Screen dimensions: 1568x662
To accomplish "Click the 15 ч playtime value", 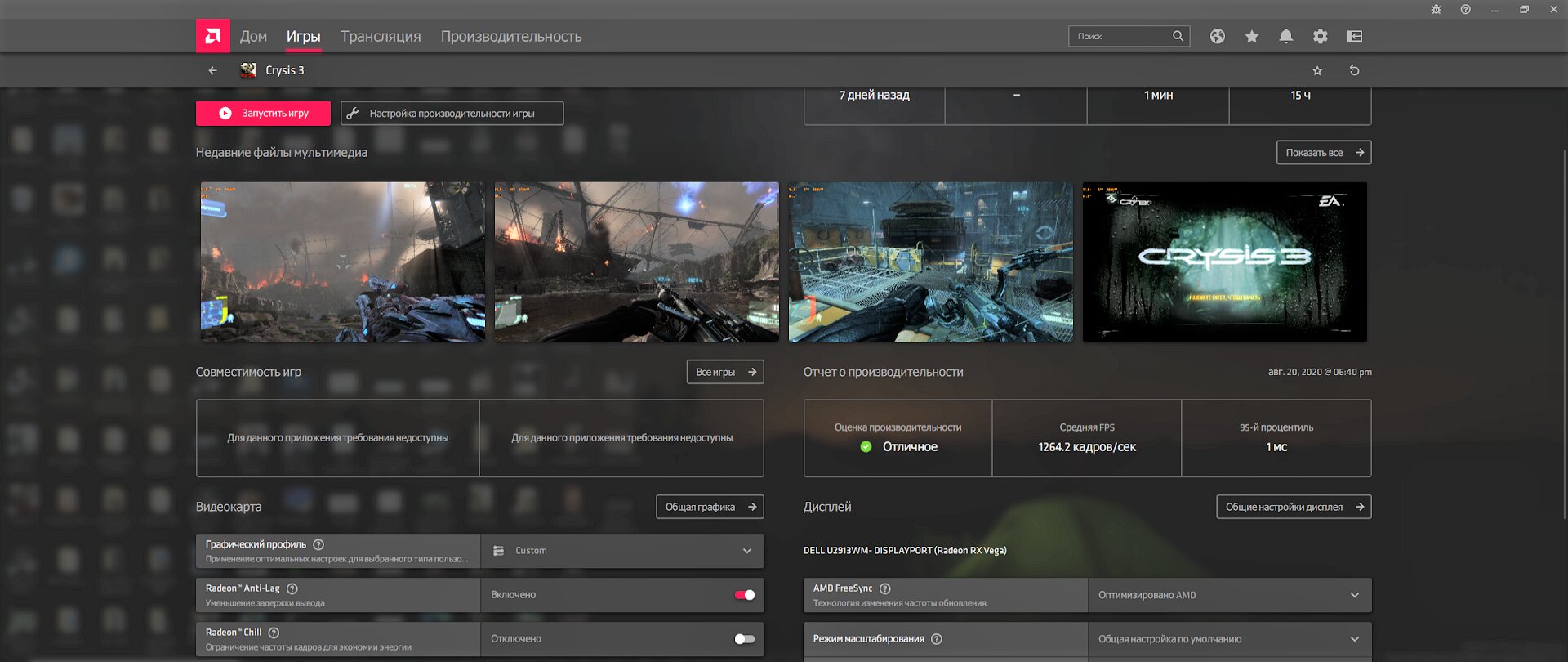I will click(1300, 96).
